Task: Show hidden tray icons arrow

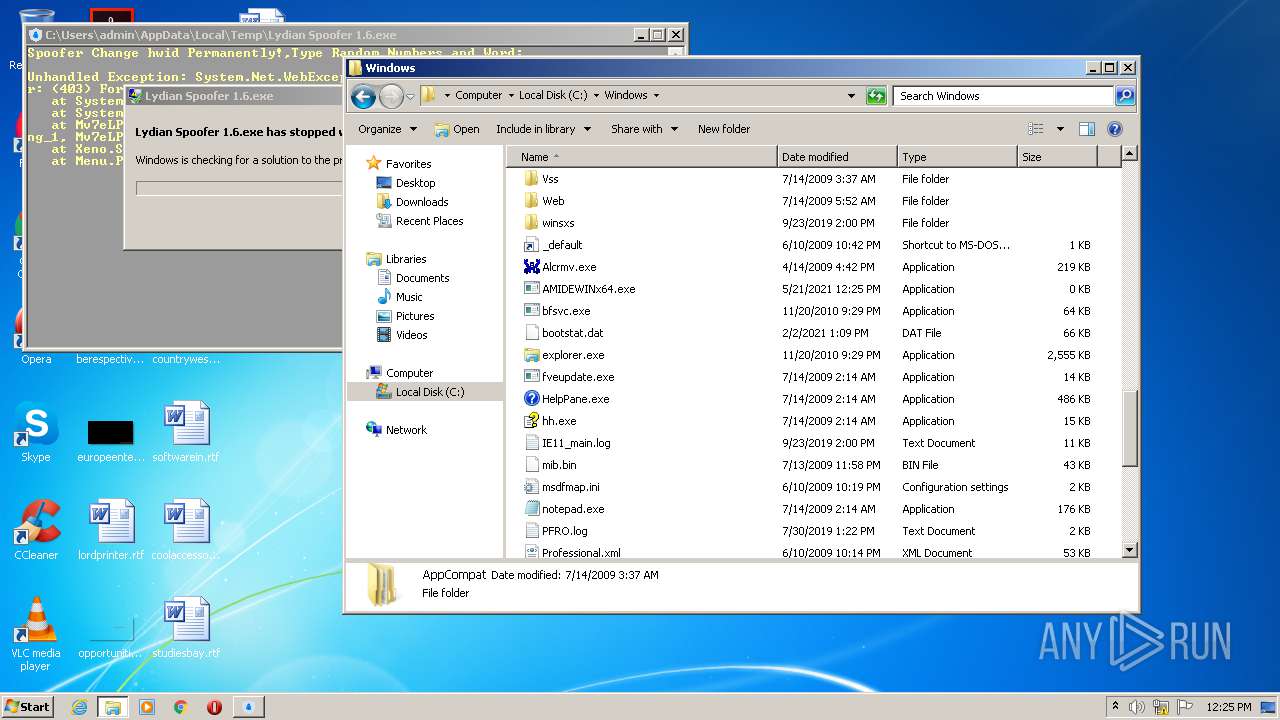Action: click(x=1115, y=706)
